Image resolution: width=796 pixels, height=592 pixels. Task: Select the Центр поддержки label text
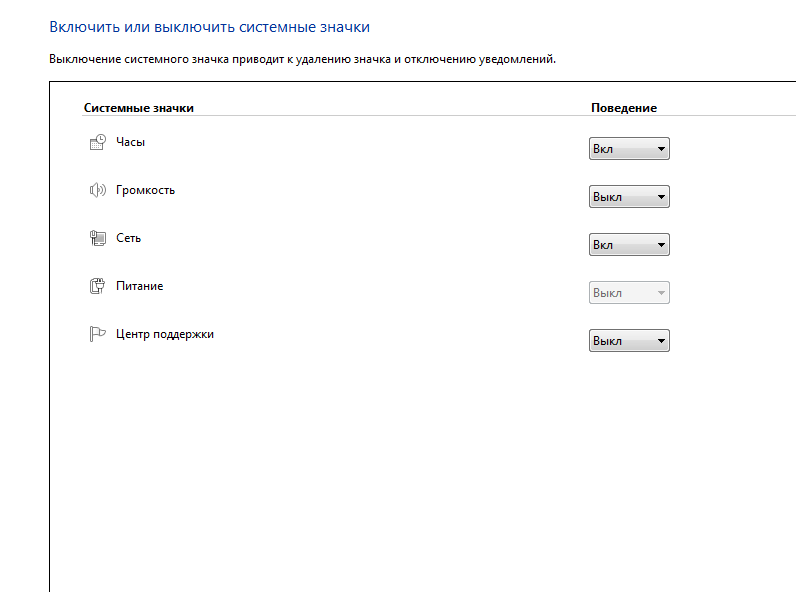coord(165,335)
